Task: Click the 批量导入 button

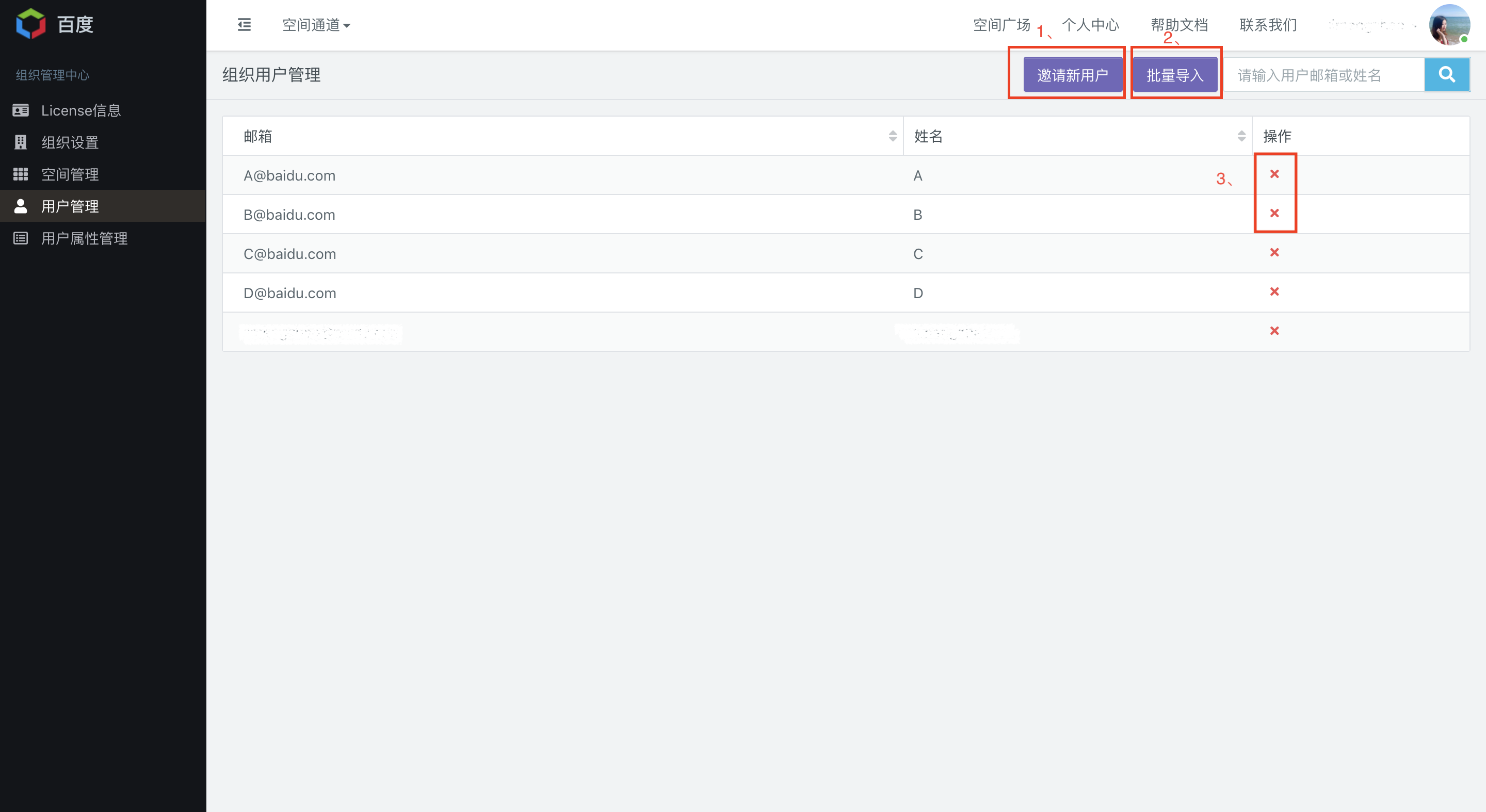Action: [x=1174, y=75]
